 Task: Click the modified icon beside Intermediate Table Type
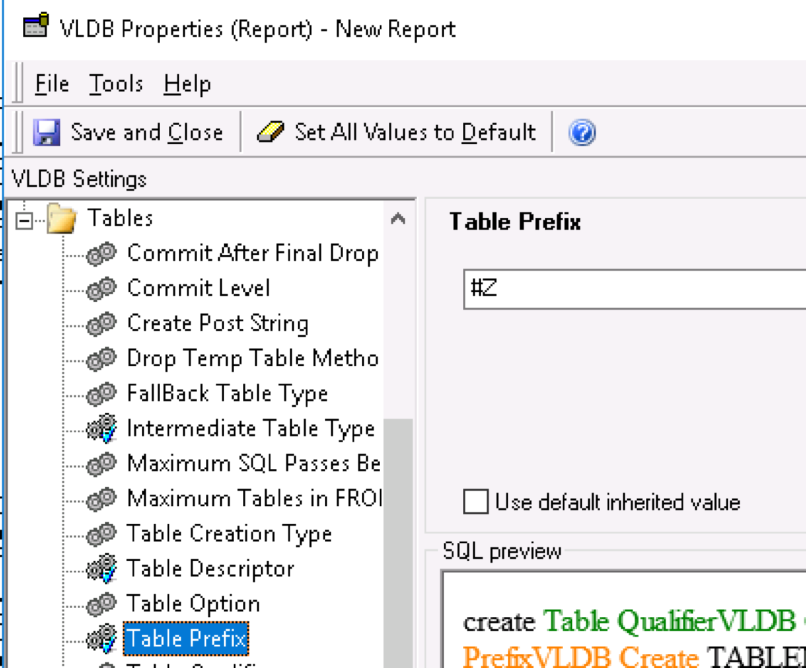tap(102, 428)
